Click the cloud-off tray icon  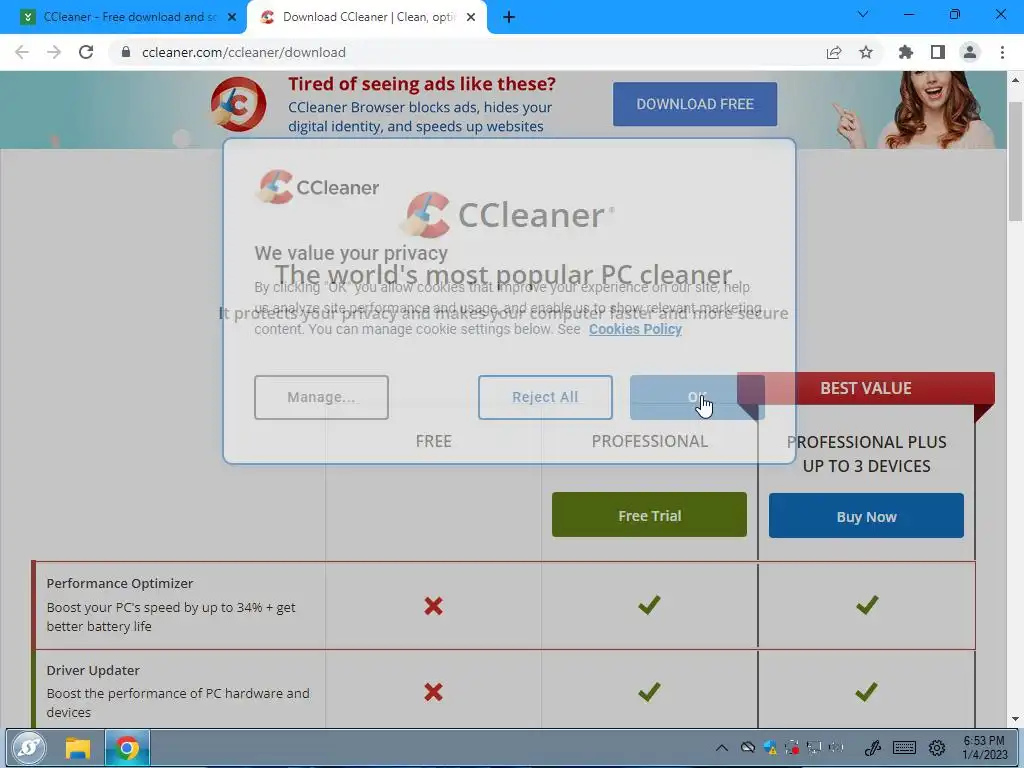(748, 747)
